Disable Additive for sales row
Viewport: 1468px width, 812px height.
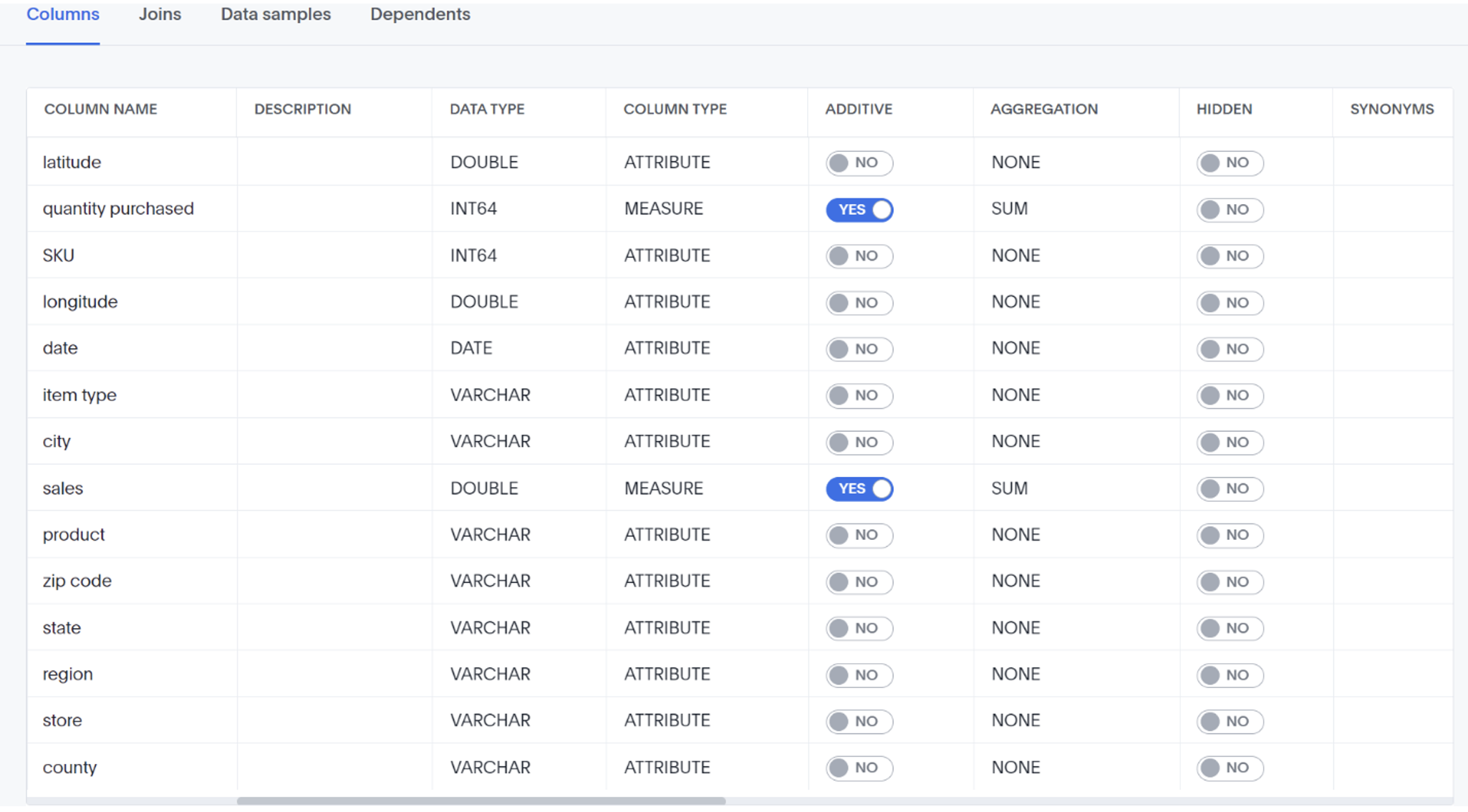(859, 488)
